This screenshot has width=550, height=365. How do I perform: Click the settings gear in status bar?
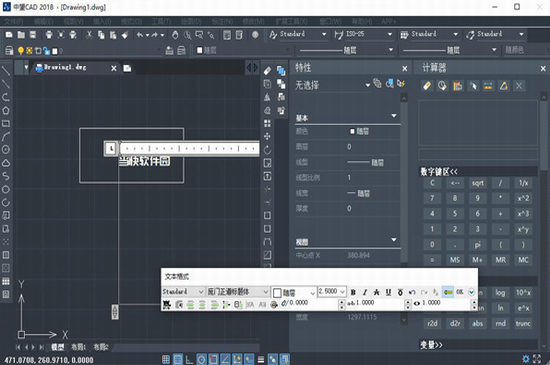click(x=525, y=359)
